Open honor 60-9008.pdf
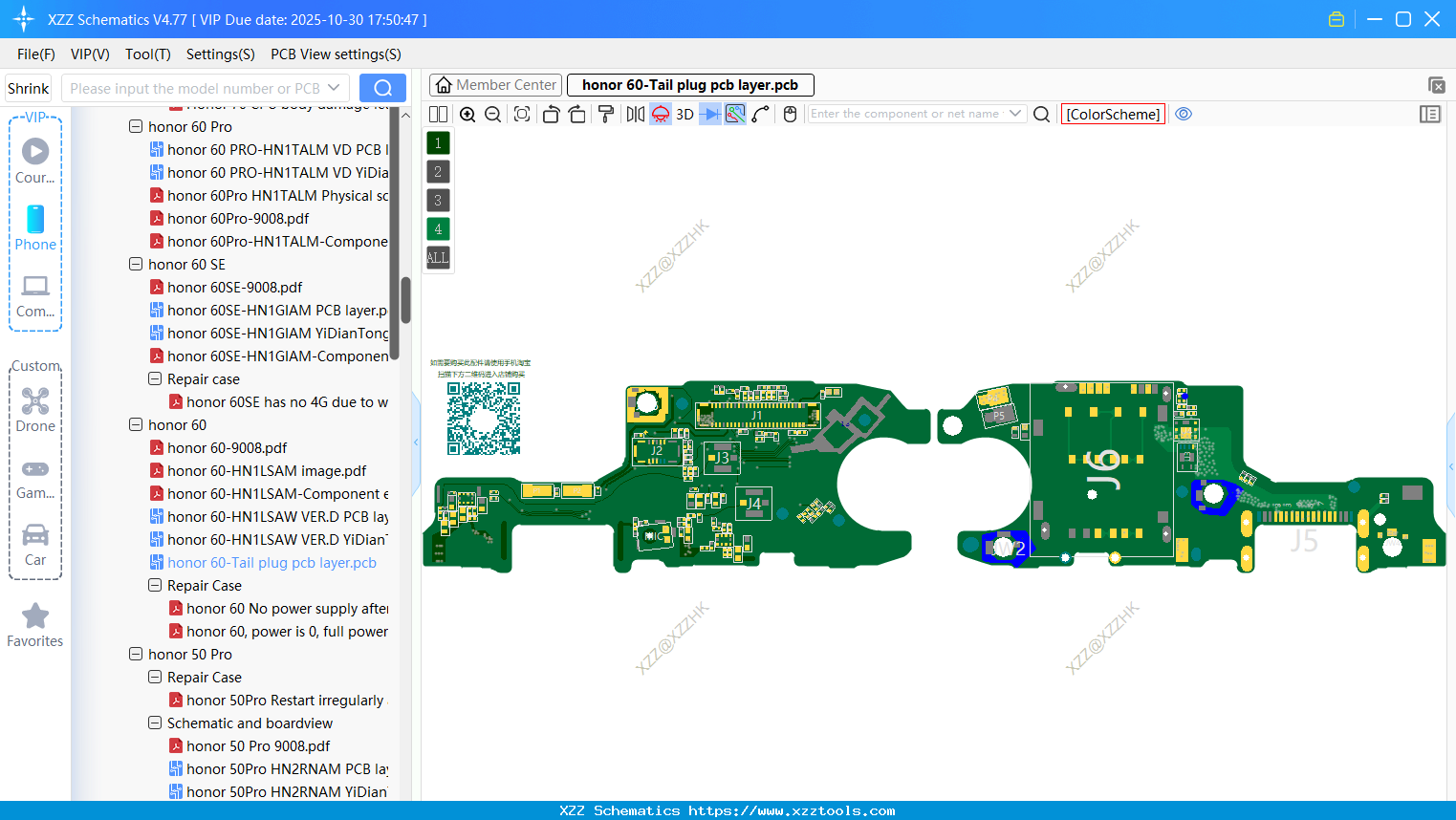This screenshot has width=1456, height=820. pos(227,447)
